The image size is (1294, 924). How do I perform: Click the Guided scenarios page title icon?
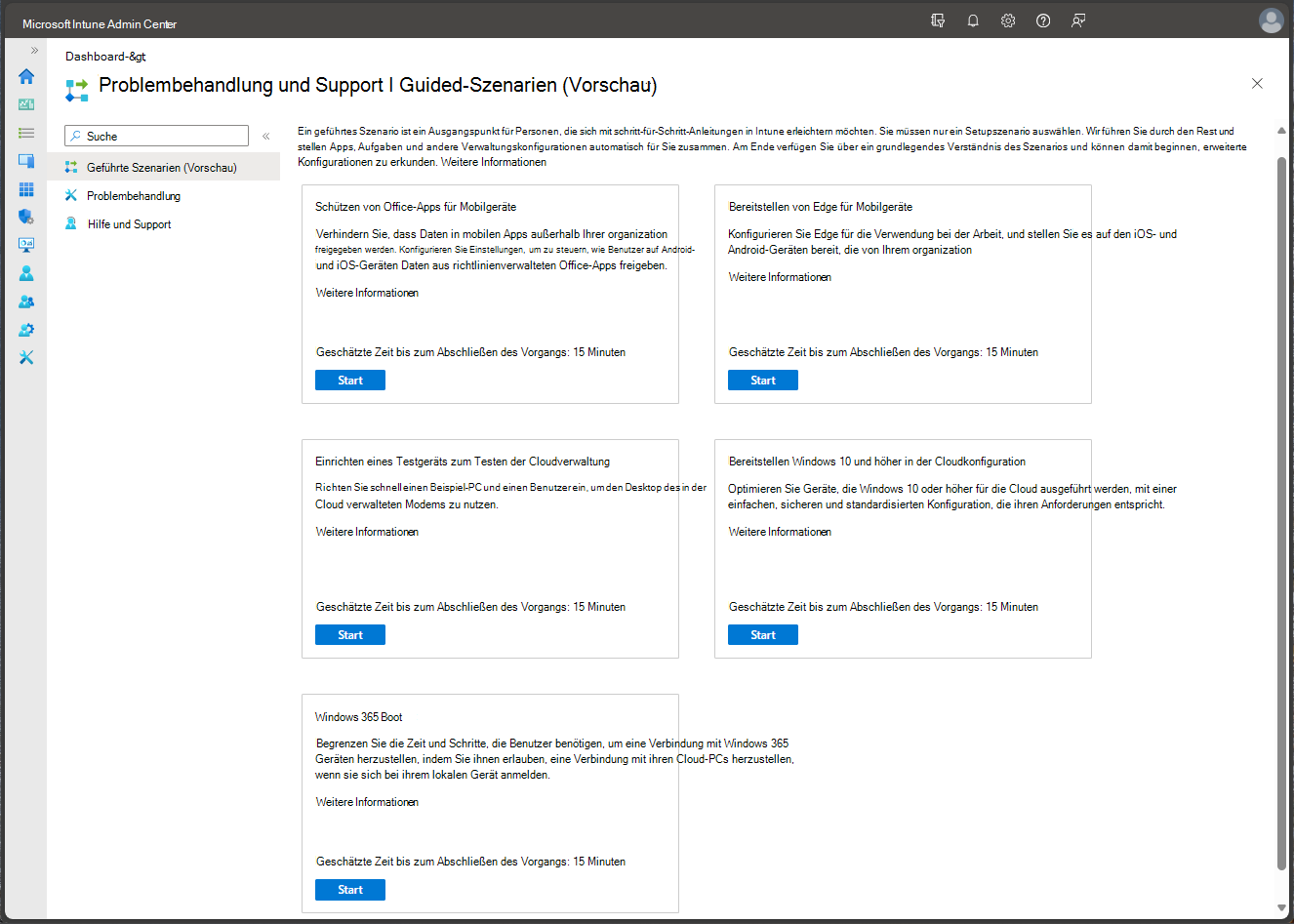[x=76, y=90]
